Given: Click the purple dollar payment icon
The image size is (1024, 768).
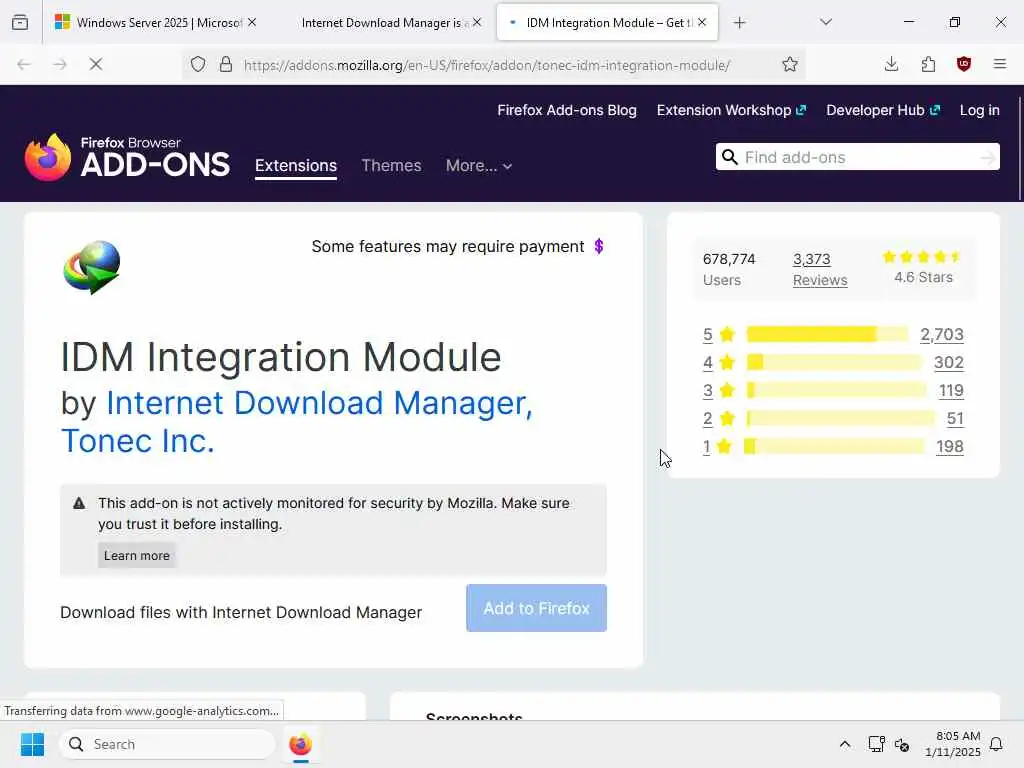Looking at the screenshot, I should [x=599, y=246].
